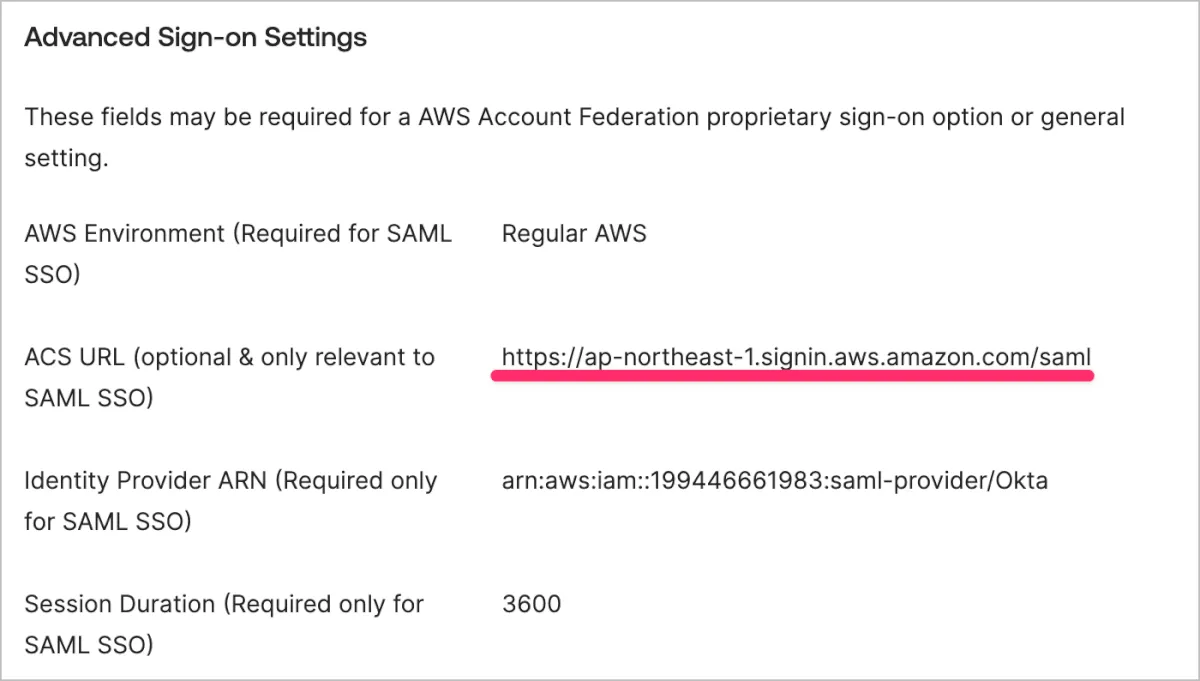Click the pink underline beneath ACS URL
The width and height of the screenshot is (1200, 681).
pyautogui.click(x=793, y=377)
